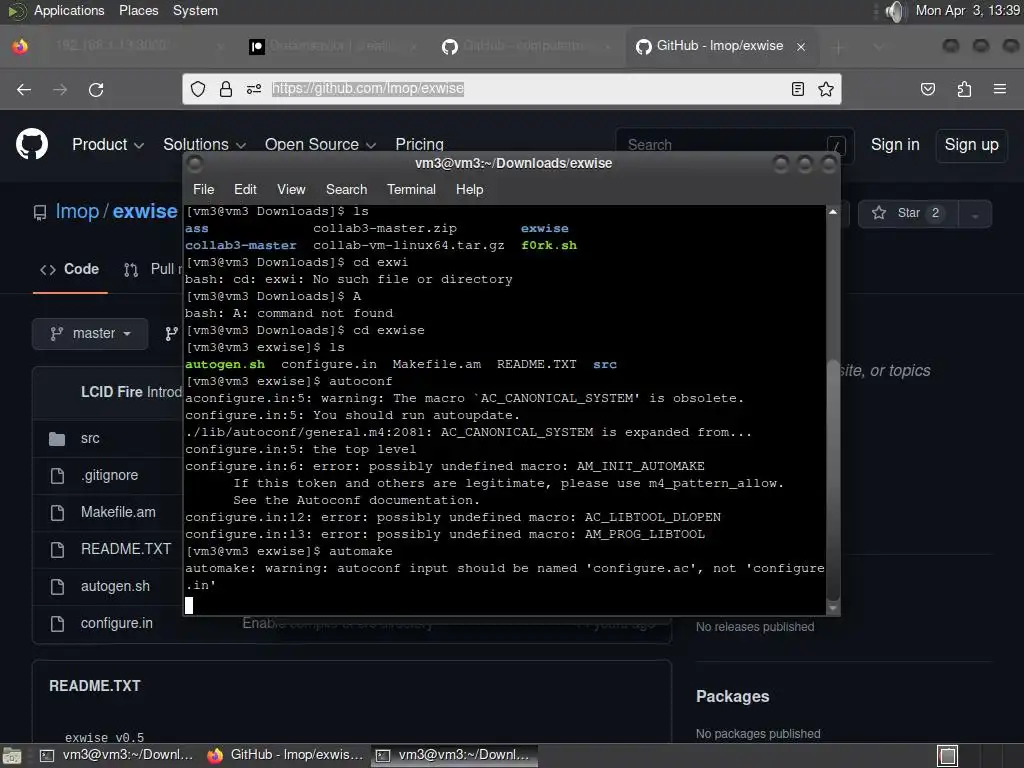Expand the Product menu on GitHub
The image size is (1024, 768).
pyautogui.click(x=108, y=144)
